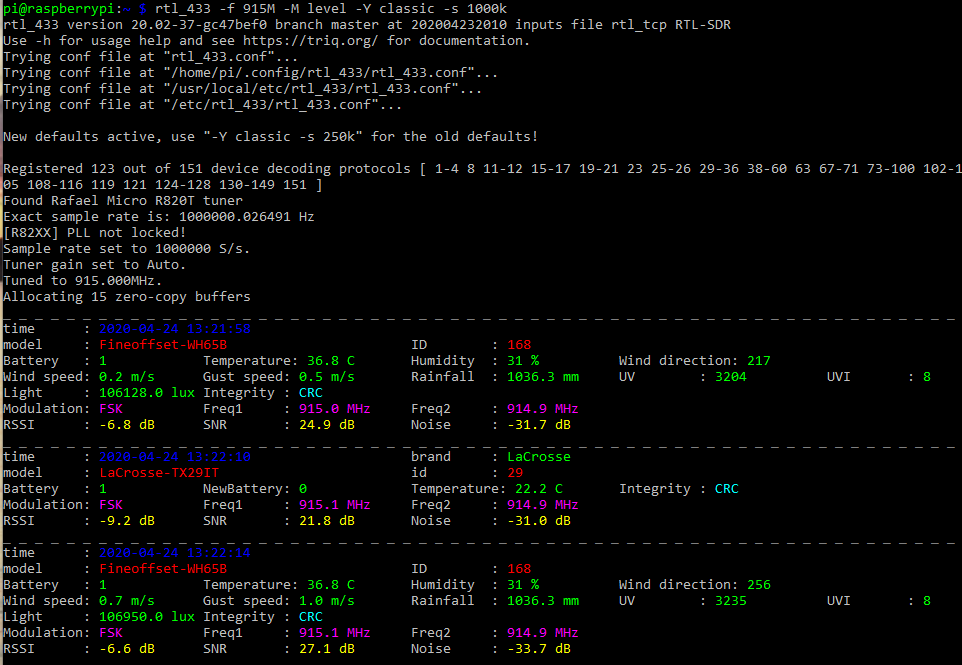
Task: Click the rtl_433 version 20.02-37-gc47bef0 text
Action: tap(135, 25)
